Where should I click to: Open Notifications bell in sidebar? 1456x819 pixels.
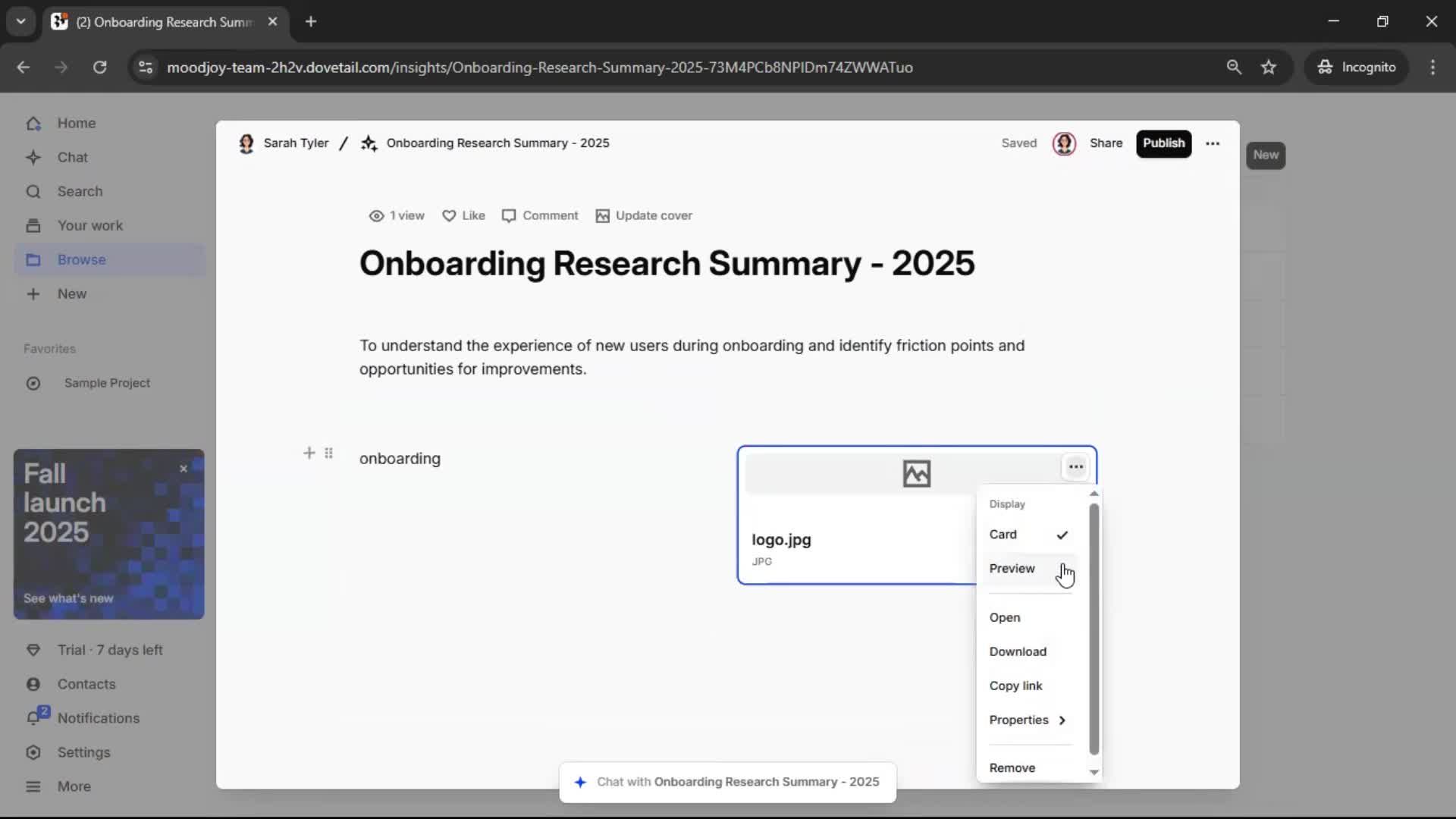pos(34,718)
